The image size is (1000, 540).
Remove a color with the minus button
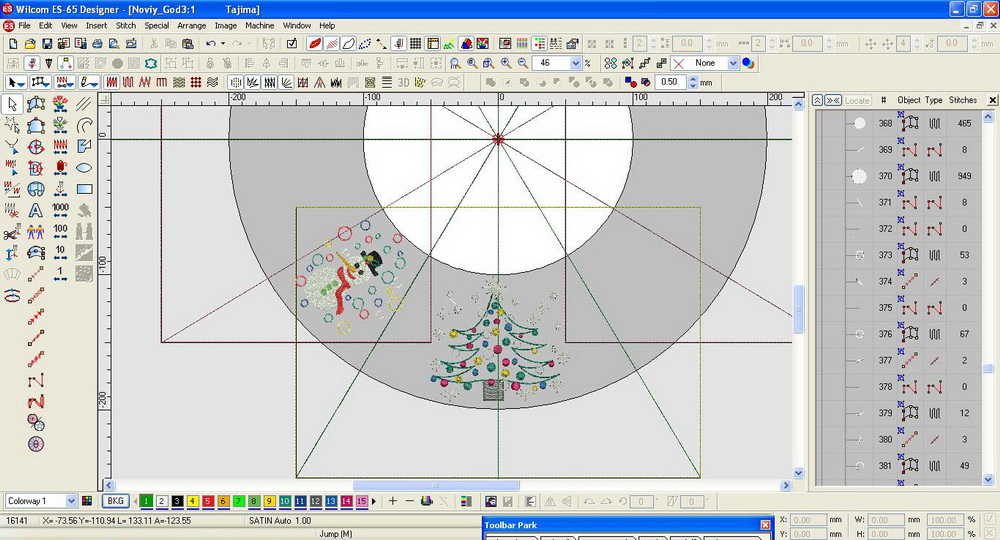409,501
